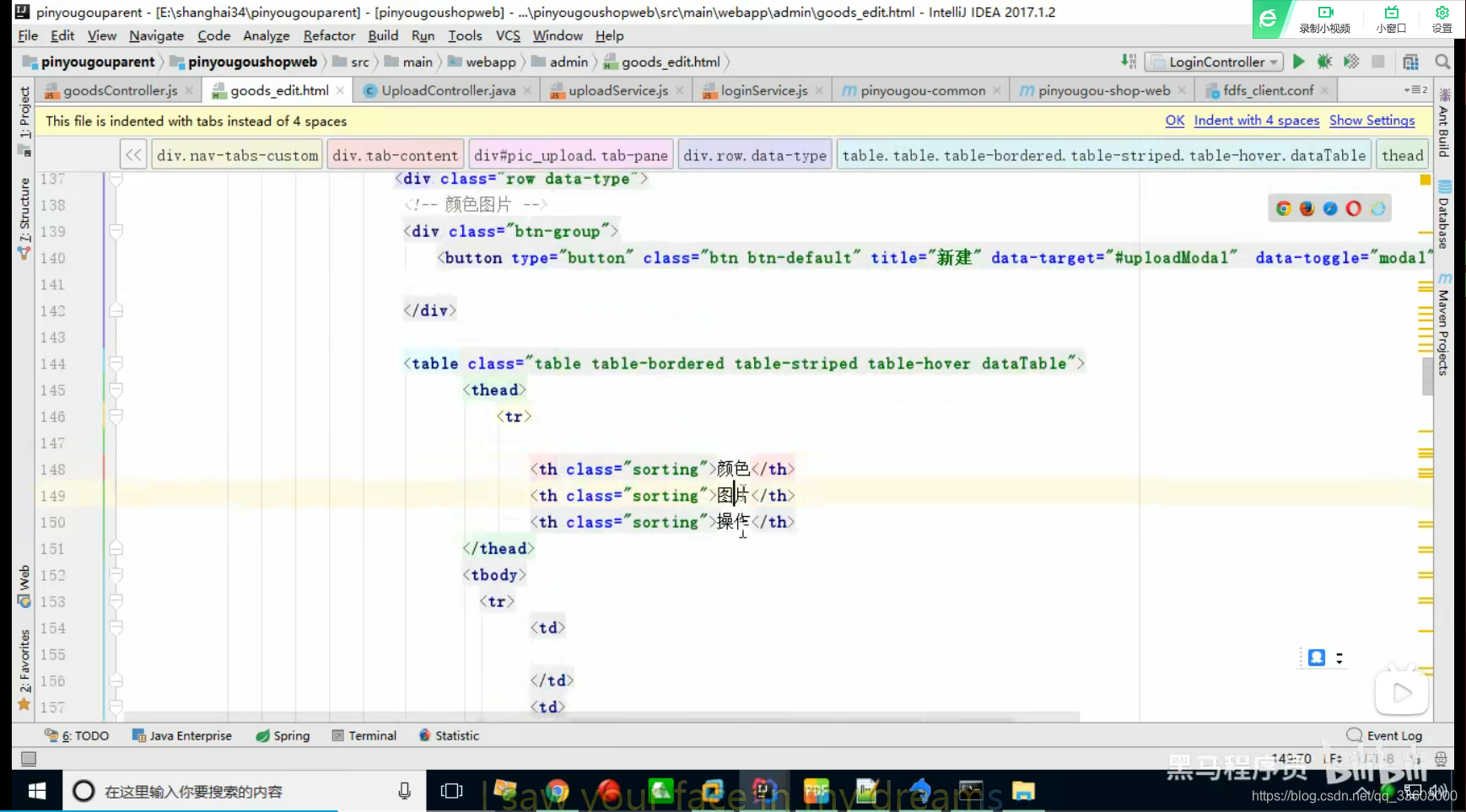Screen dimensions: 1466x812
Task: Switch to the loginService.js tab
Action: click(x=763, y=90)
